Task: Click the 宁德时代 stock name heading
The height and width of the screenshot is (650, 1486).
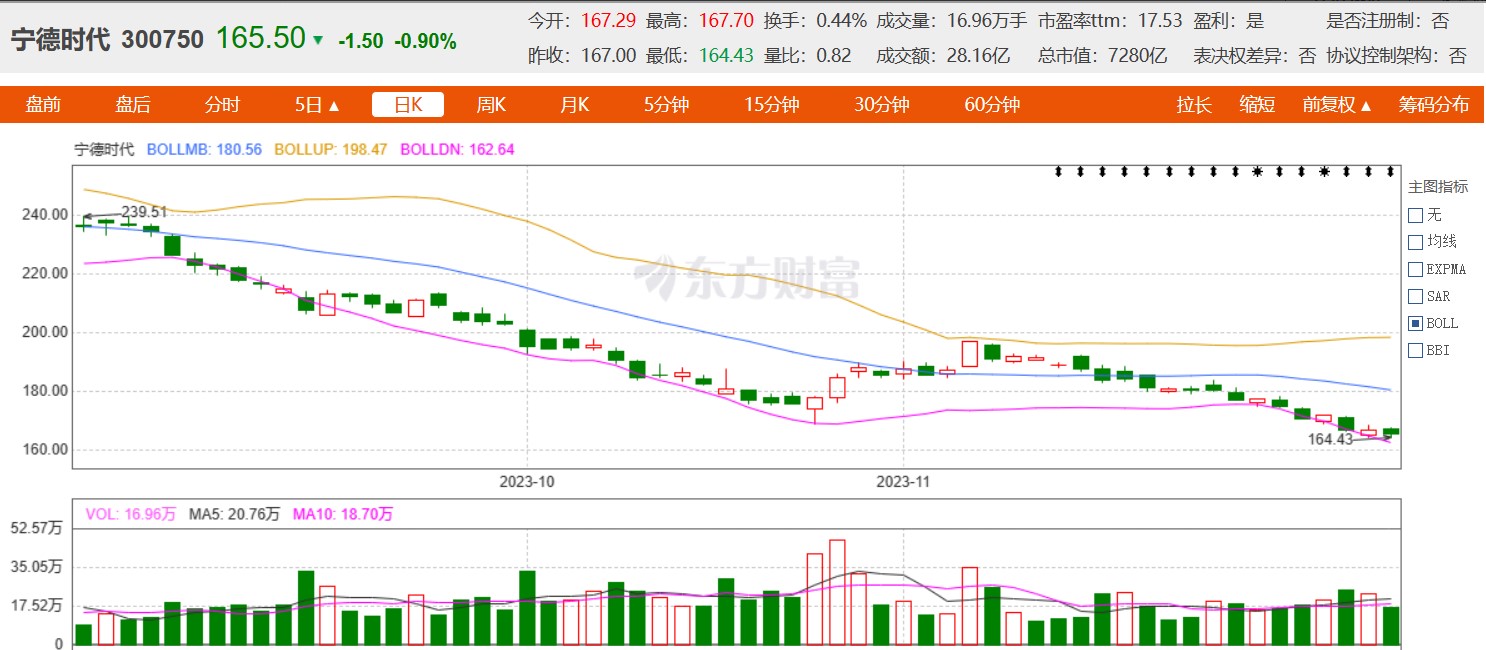Action: click(60, 40)
